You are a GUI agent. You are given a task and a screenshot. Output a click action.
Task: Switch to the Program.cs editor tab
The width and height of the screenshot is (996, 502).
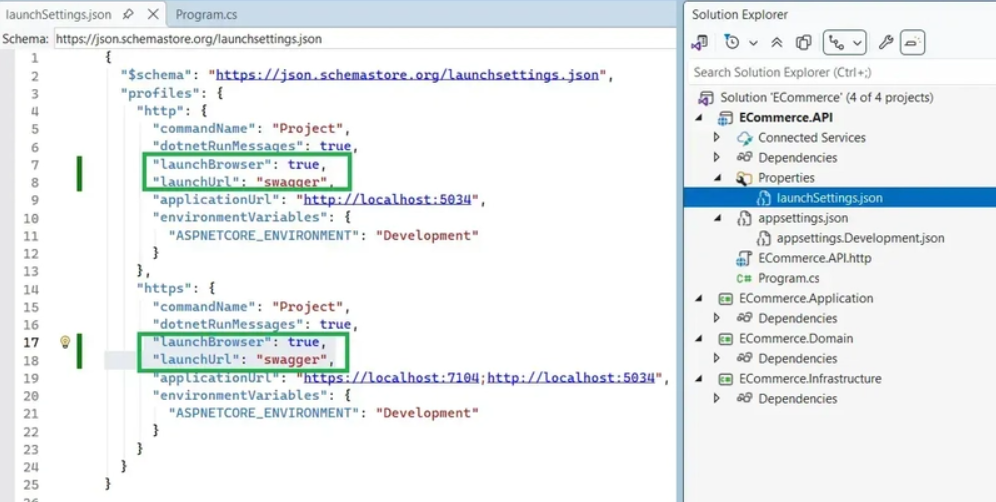pos(206,14)
